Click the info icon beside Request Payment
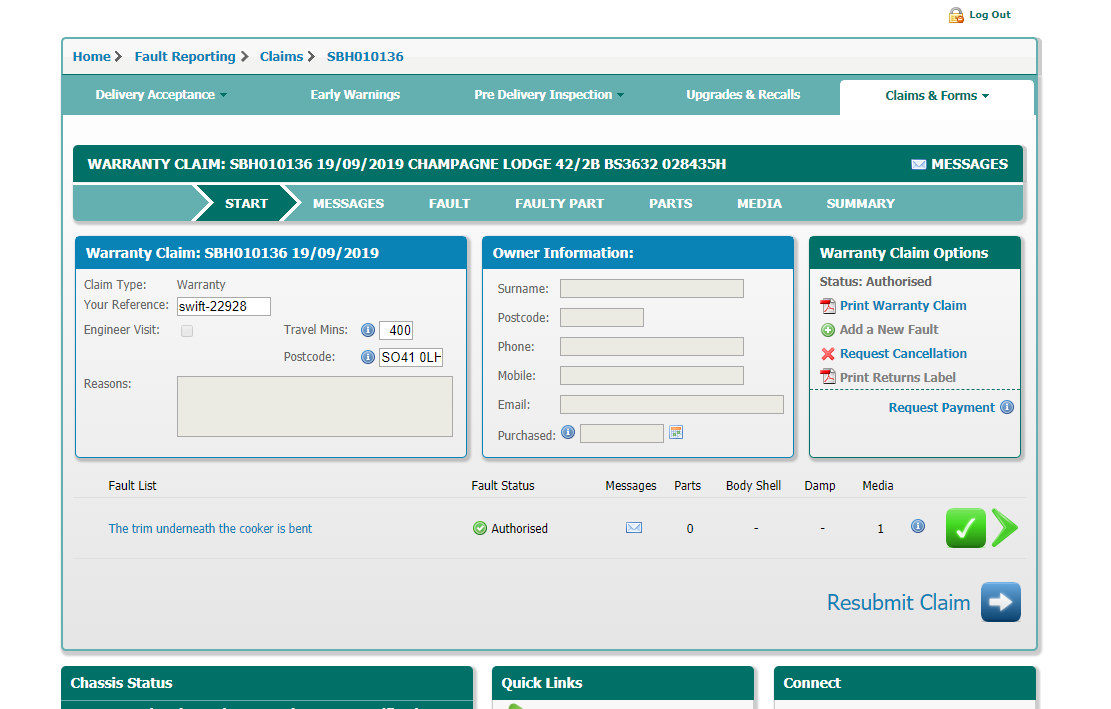 pyautogui.click(x=1007, y=408)
